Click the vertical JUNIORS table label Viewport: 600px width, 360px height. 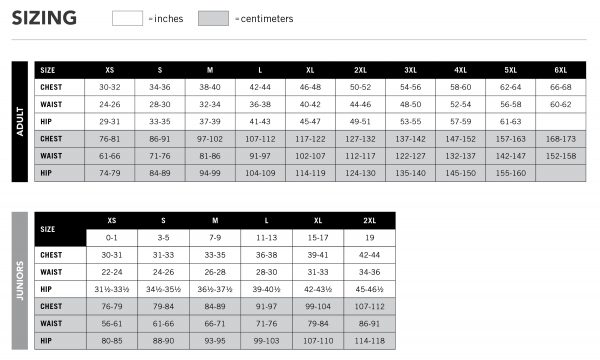[x=20, y=281]
